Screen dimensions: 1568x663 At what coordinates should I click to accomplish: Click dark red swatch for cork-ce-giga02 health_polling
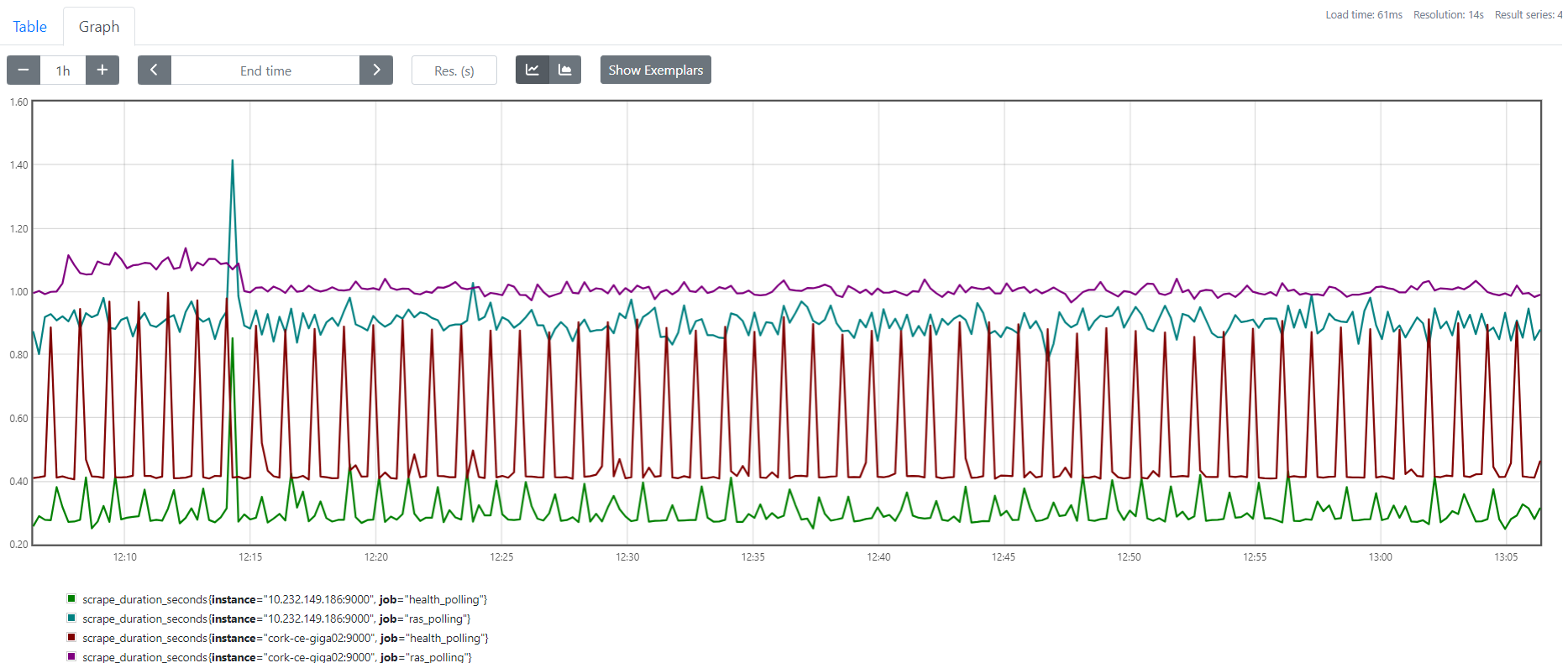pyautogui.click(x=71, y=638)
